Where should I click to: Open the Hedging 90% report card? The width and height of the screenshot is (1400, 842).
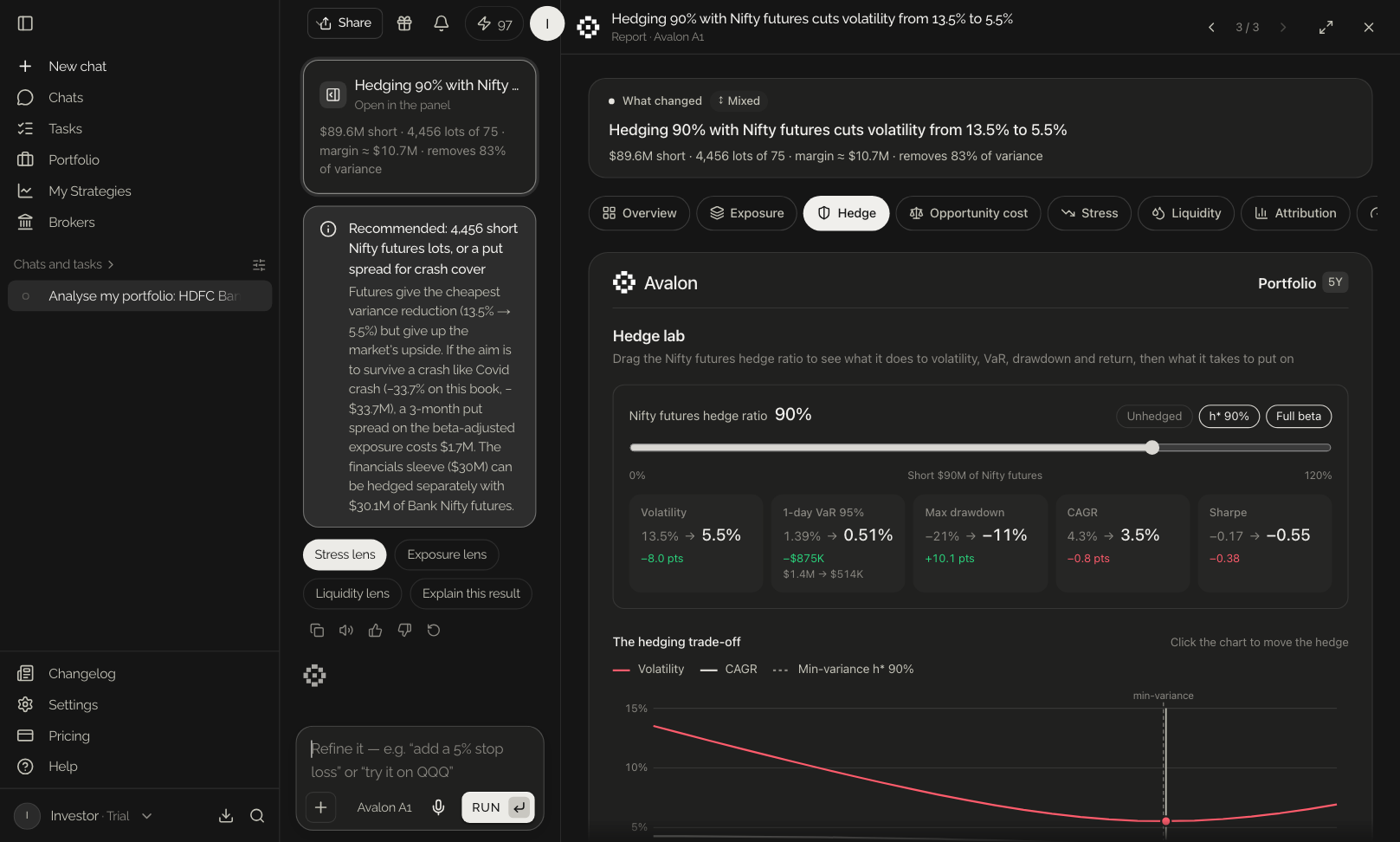420,126
